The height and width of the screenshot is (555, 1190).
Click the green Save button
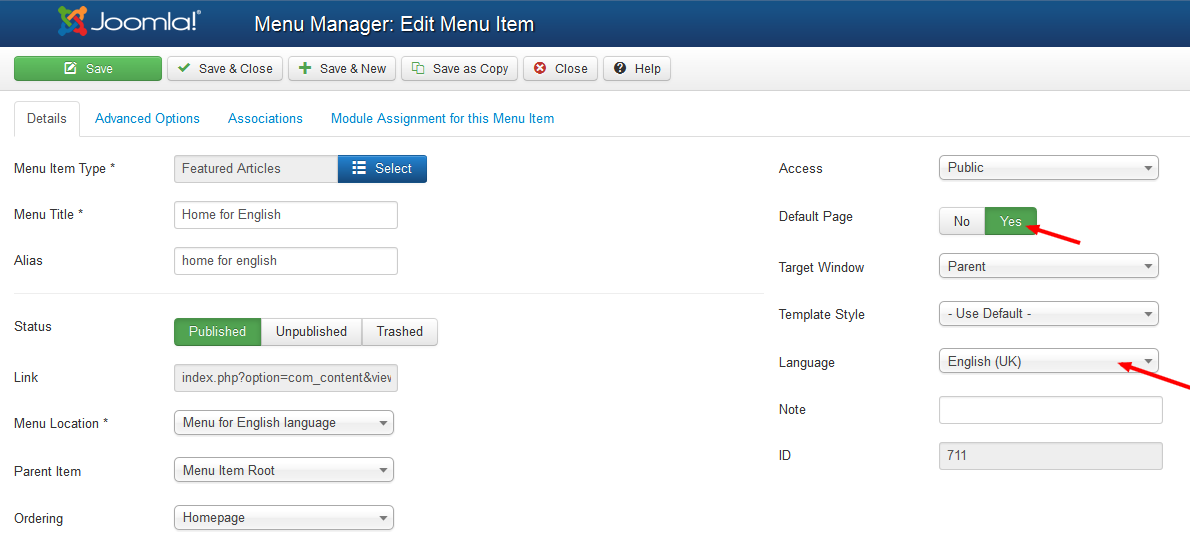88,68
